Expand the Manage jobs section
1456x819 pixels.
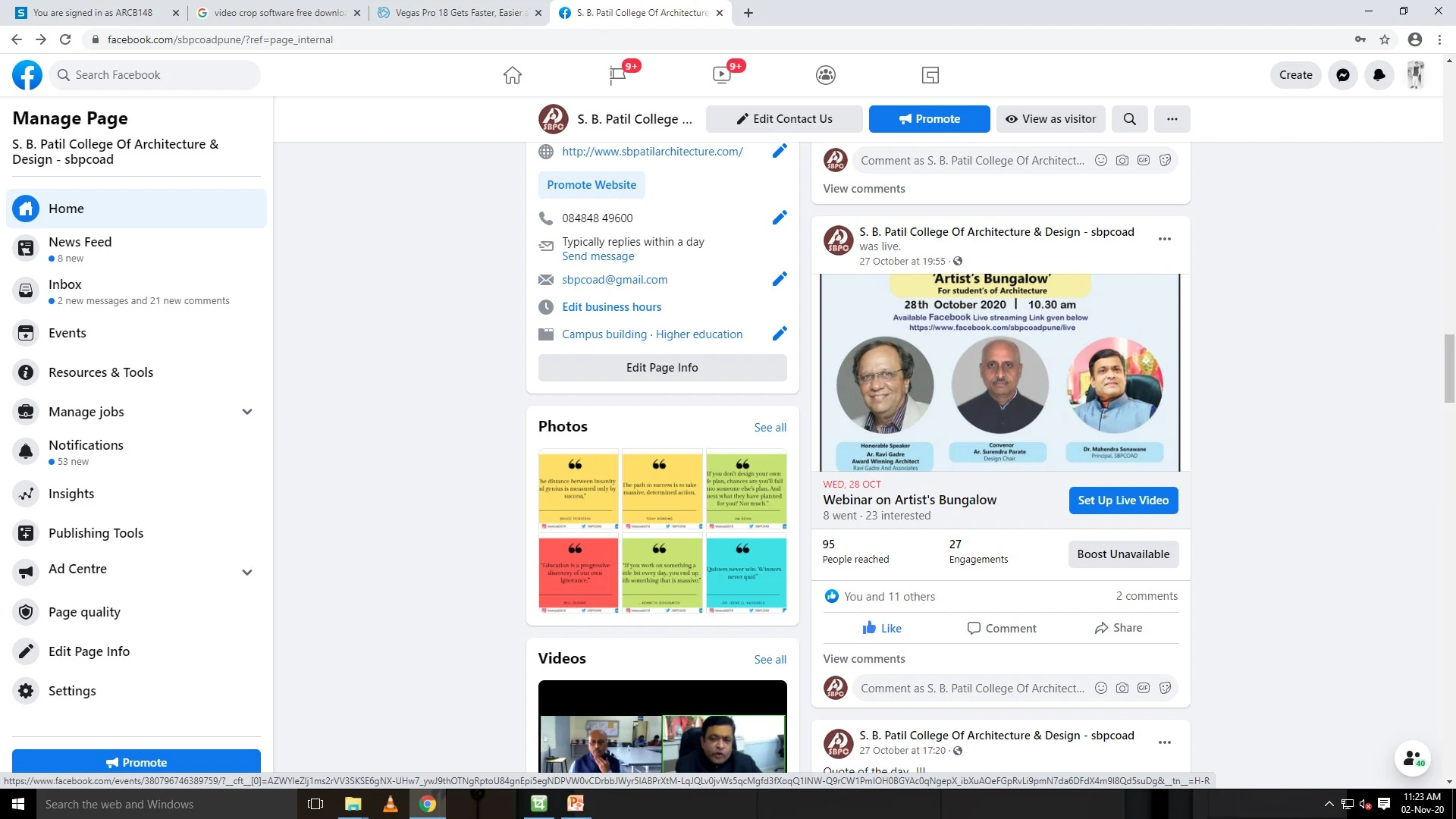click(247, 412)
